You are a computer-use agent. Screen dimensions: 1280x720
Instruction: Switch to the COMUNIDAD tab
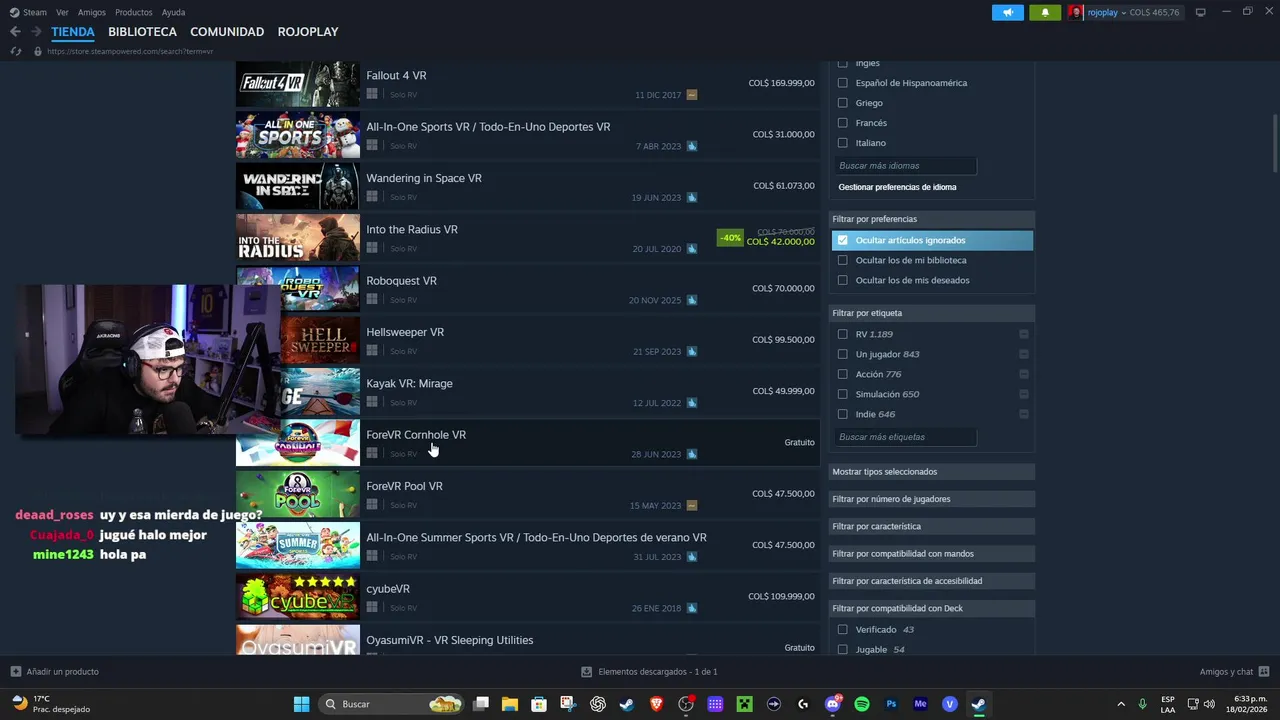[227, 32]
